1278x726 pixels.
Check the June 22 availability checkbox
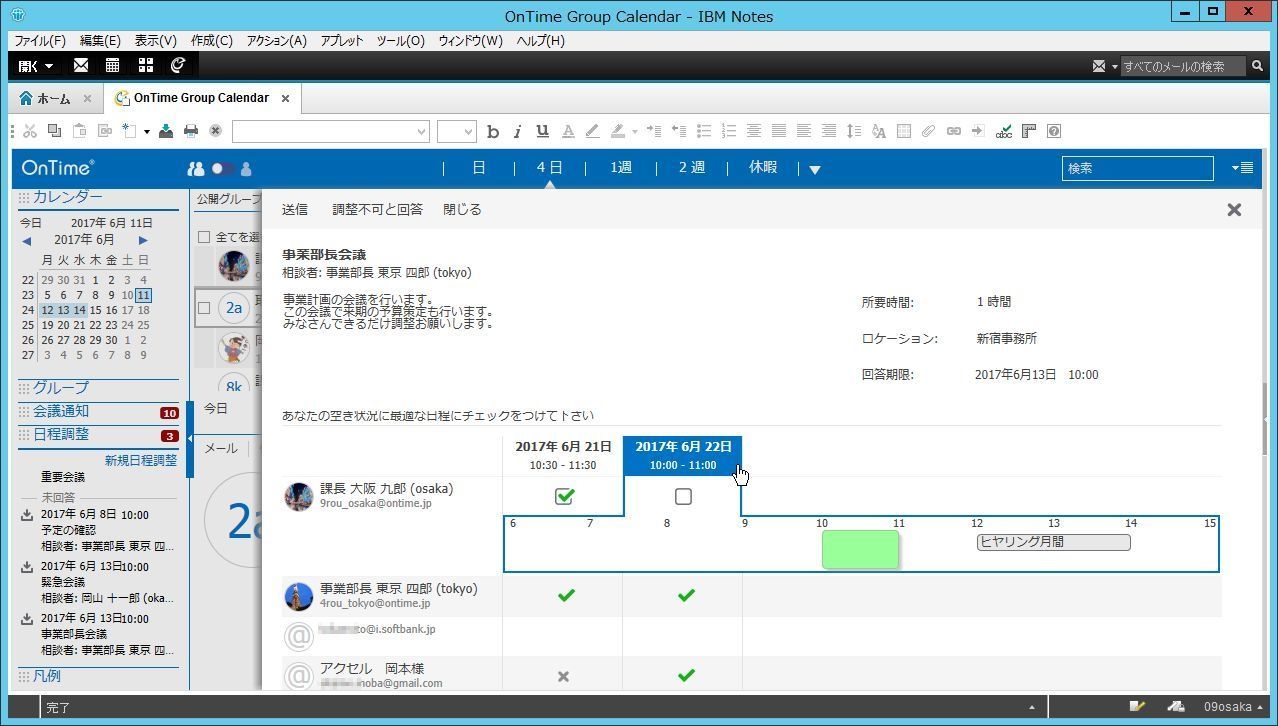click(x=683, y=496)
